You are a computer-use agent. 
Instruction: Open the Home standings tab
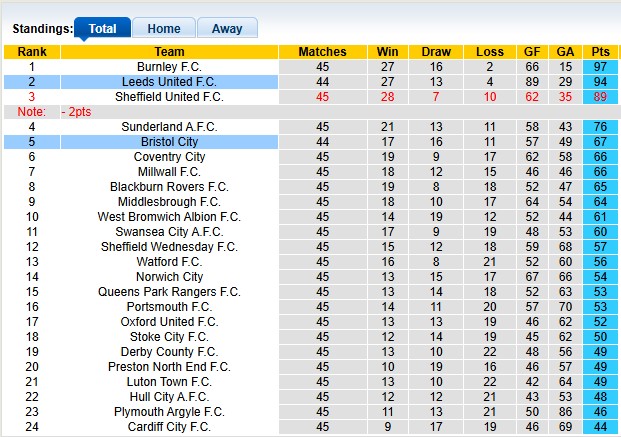pyautogui.click(x=164, y=29)
